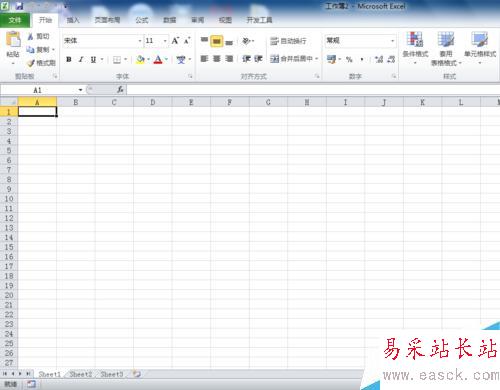This screenshot has height=390, width=500.
Task: Toggle Underline formatting
Action: [93, 59]
